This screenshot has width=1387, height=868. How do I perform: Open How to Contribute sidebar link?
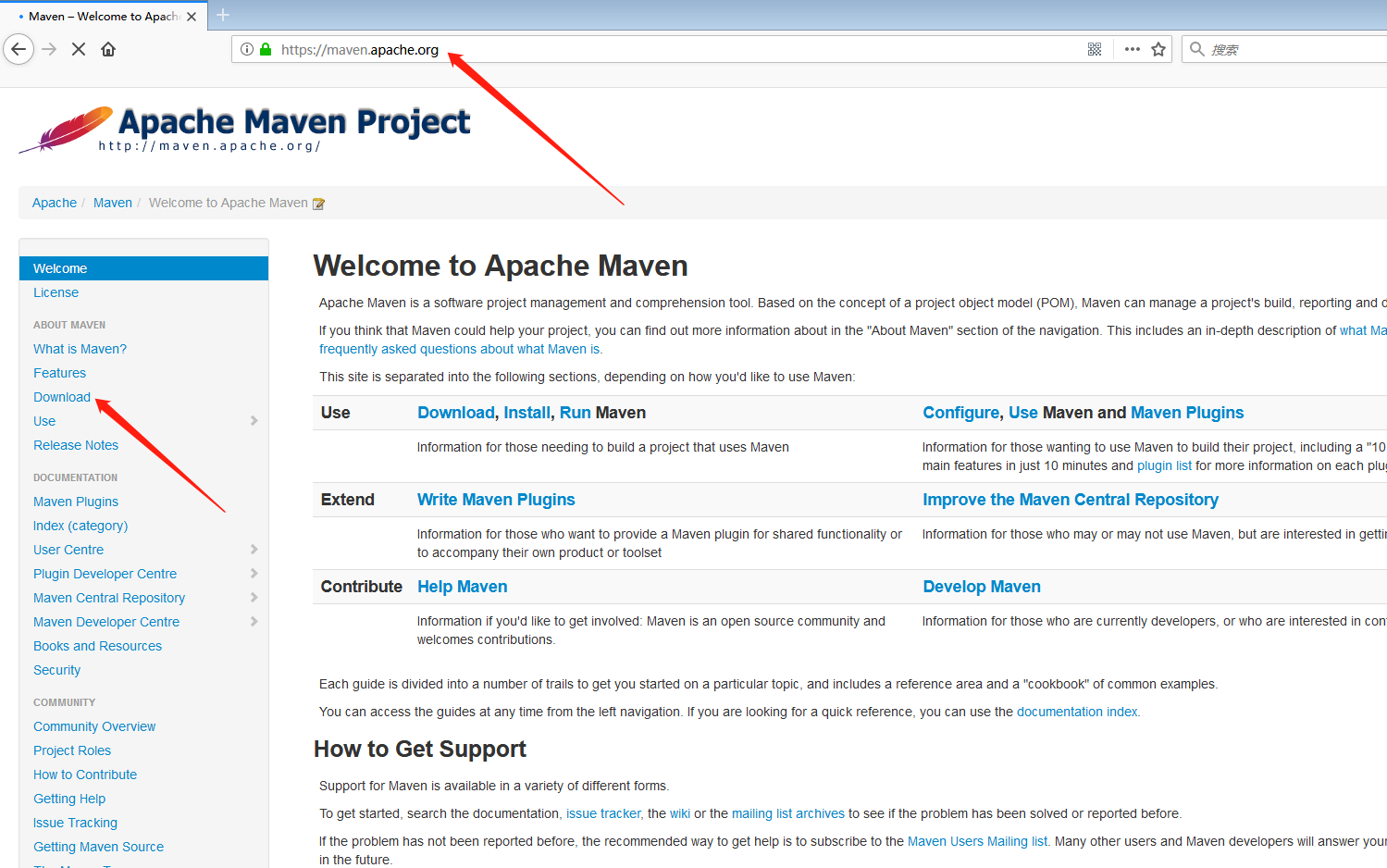pos(85,775)
